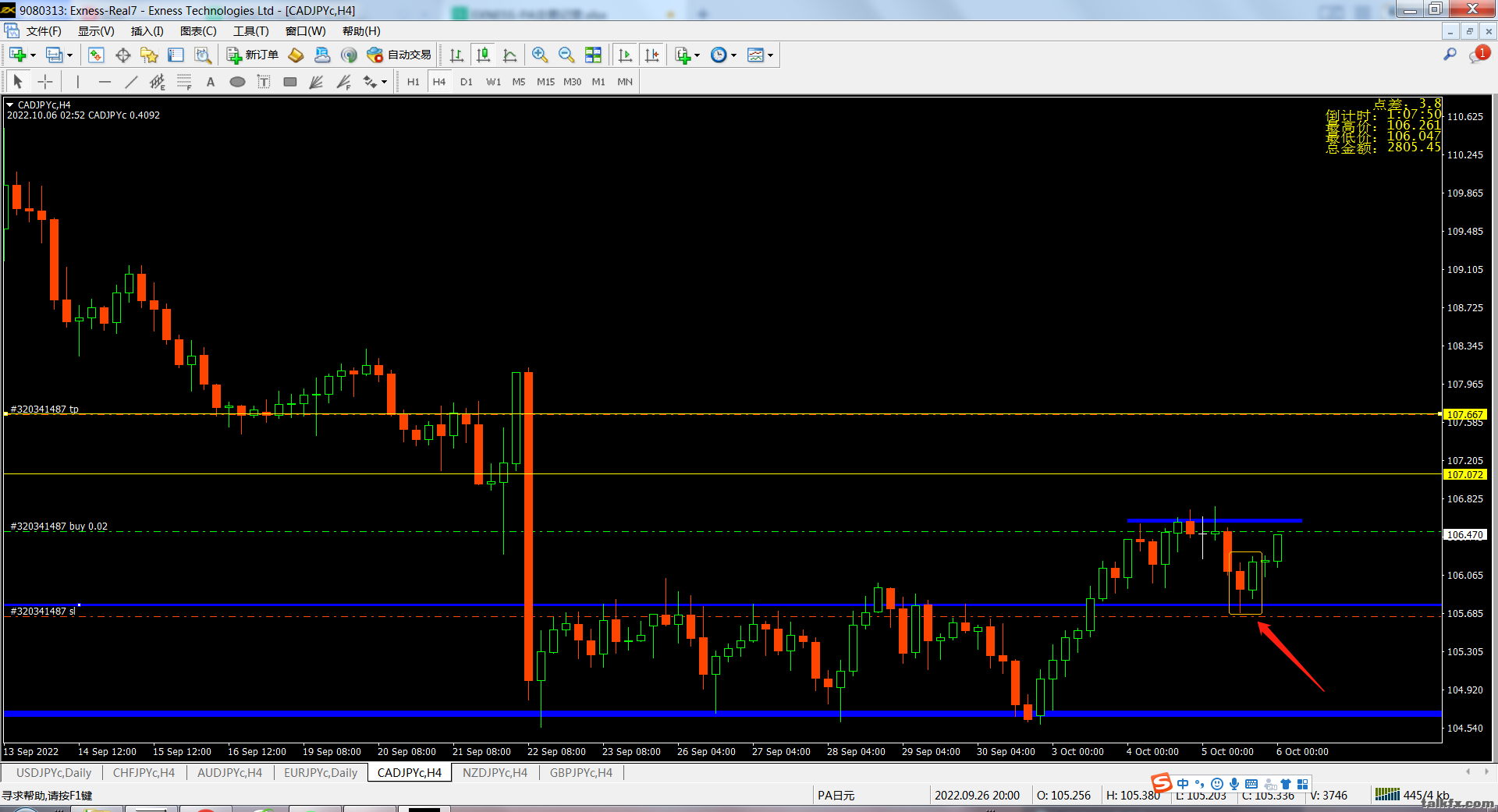
Task: Click the signals radar icon
Action: [x=349, y=55]
